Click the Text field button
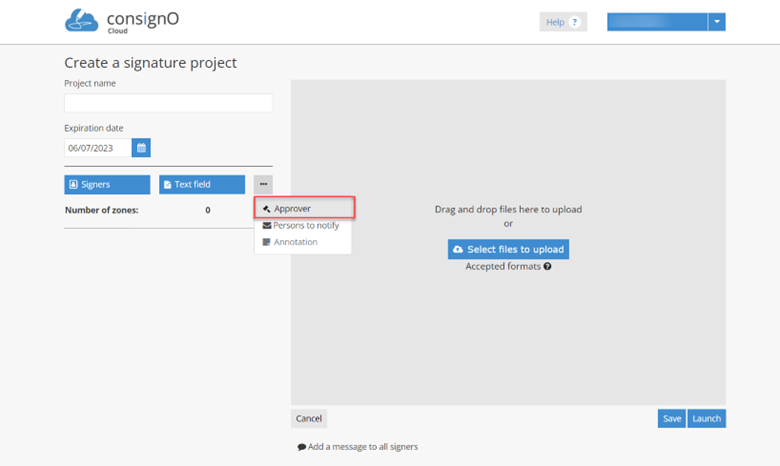780x466 pixels. point(202,185)
